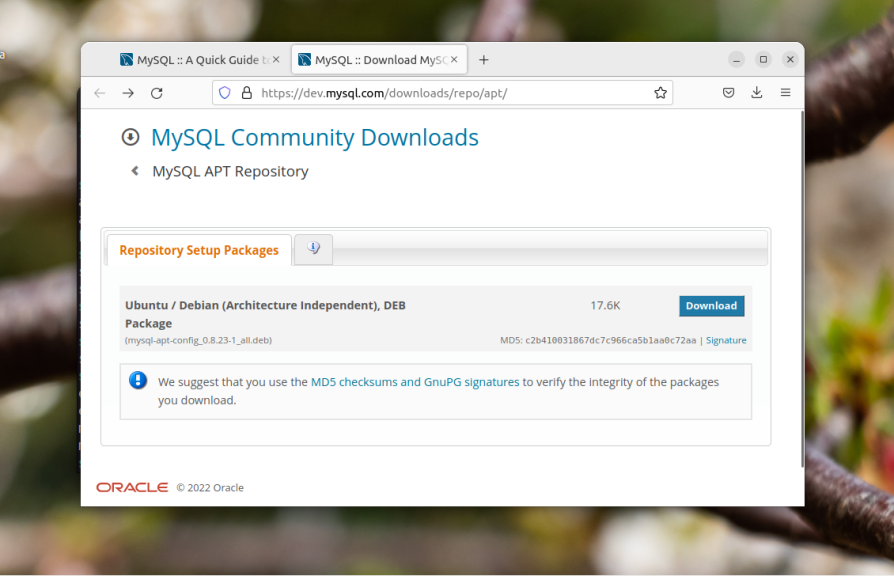Image resolution: width=894 pixels, height=576 pixels.
Task: Click the browser back arrow
Action: click(x=99, y=93)
